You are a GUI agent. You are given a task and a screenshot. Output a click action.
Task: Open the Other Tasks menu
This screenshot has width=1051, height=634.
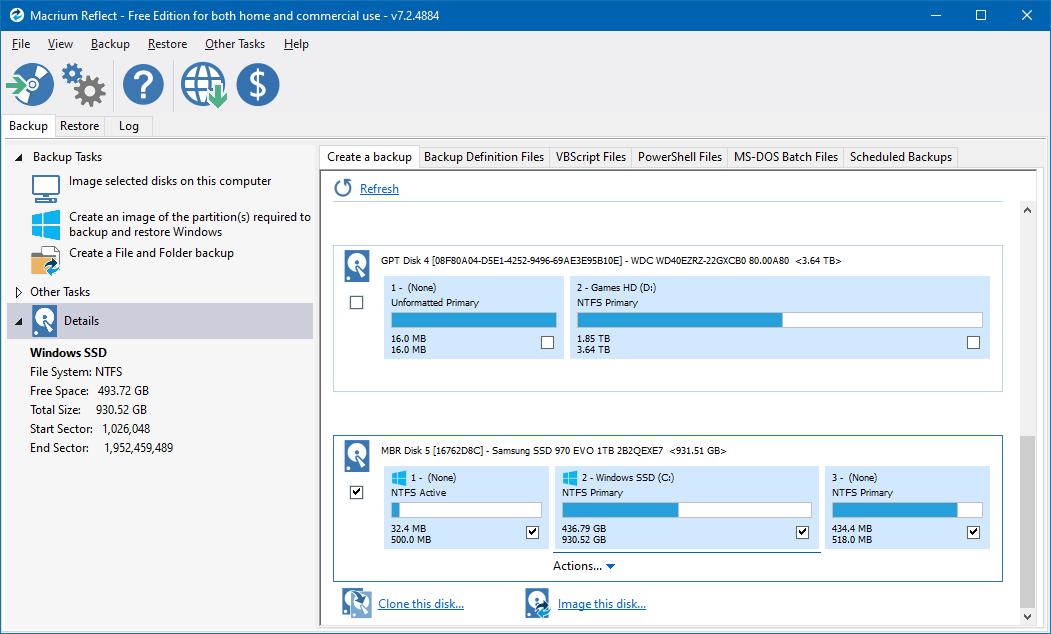pyautogui.click(x=235, y=44)
